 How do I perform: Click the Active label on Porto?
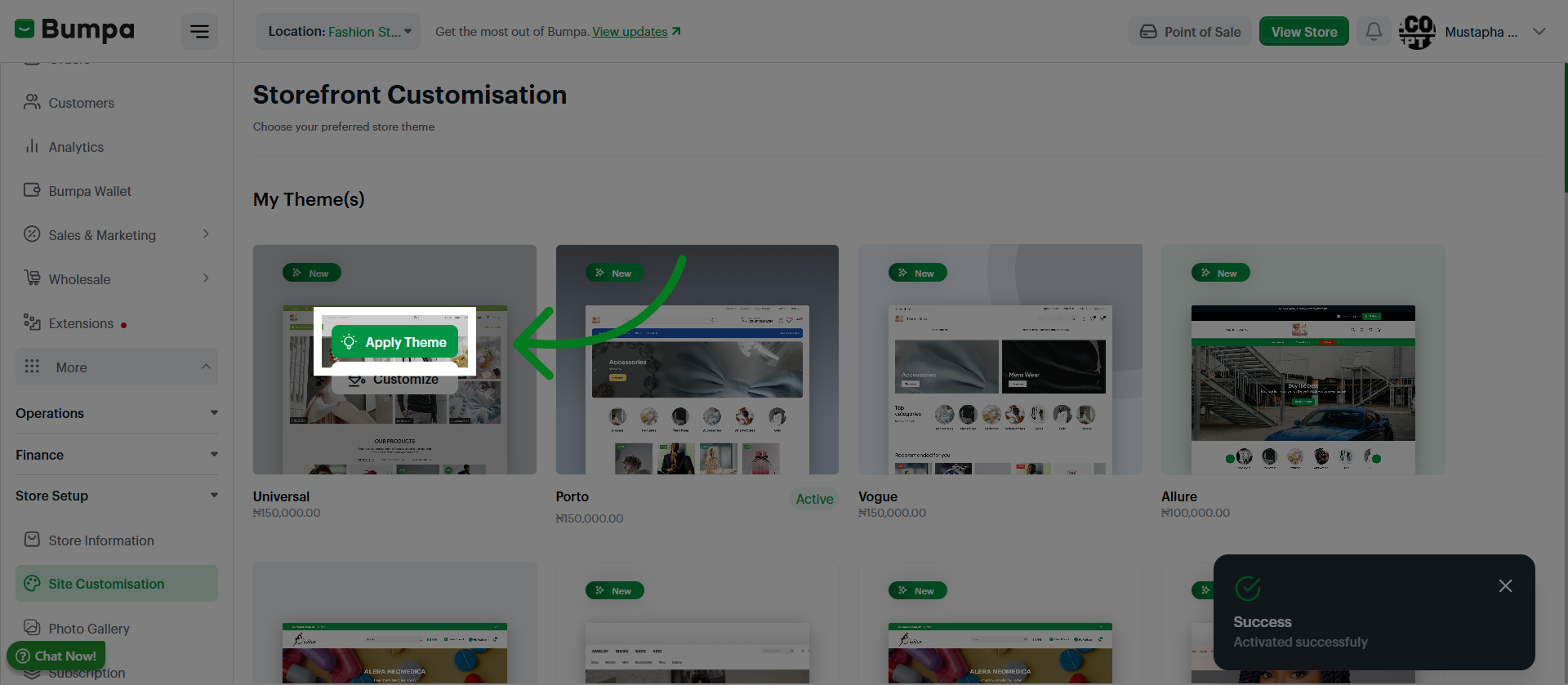814,499
